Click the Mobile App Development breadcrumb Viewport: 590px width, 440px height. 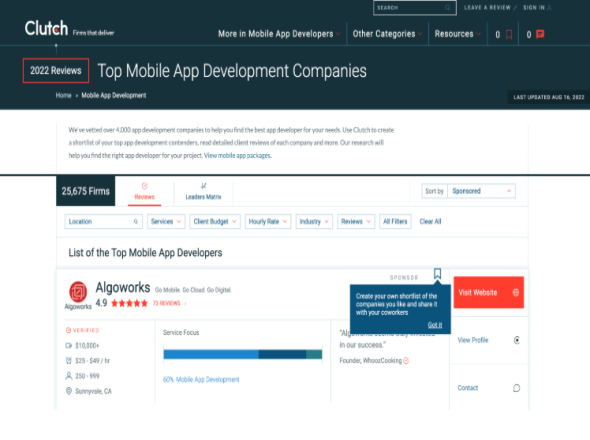(x=114, y=96)
